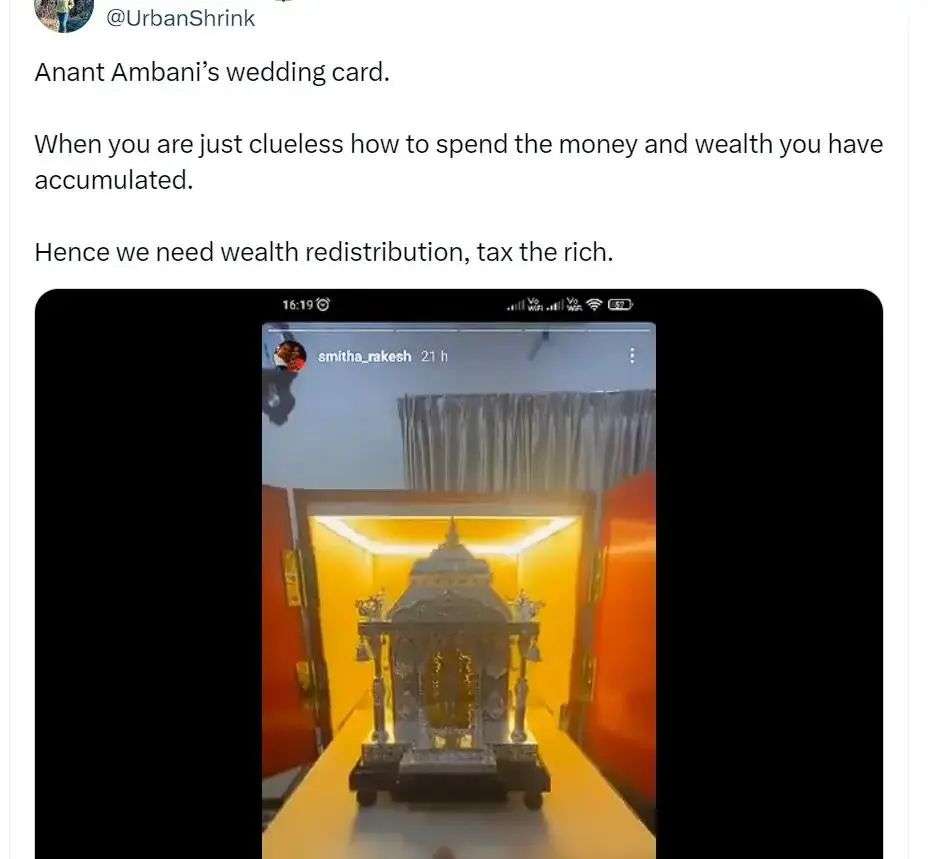Select the 'Anant Ambani's wedding card.' text
This screenshot has width=928, height=859.
tap(212, 73)
